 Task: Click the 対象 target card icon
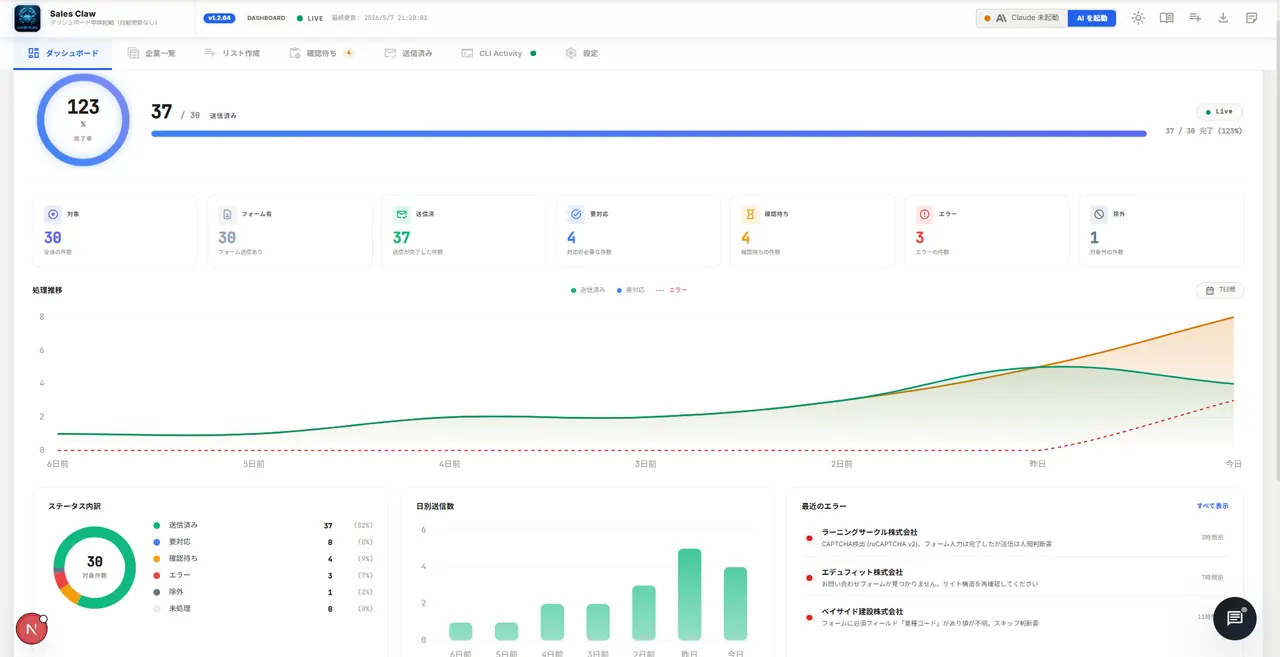point(53,214)
